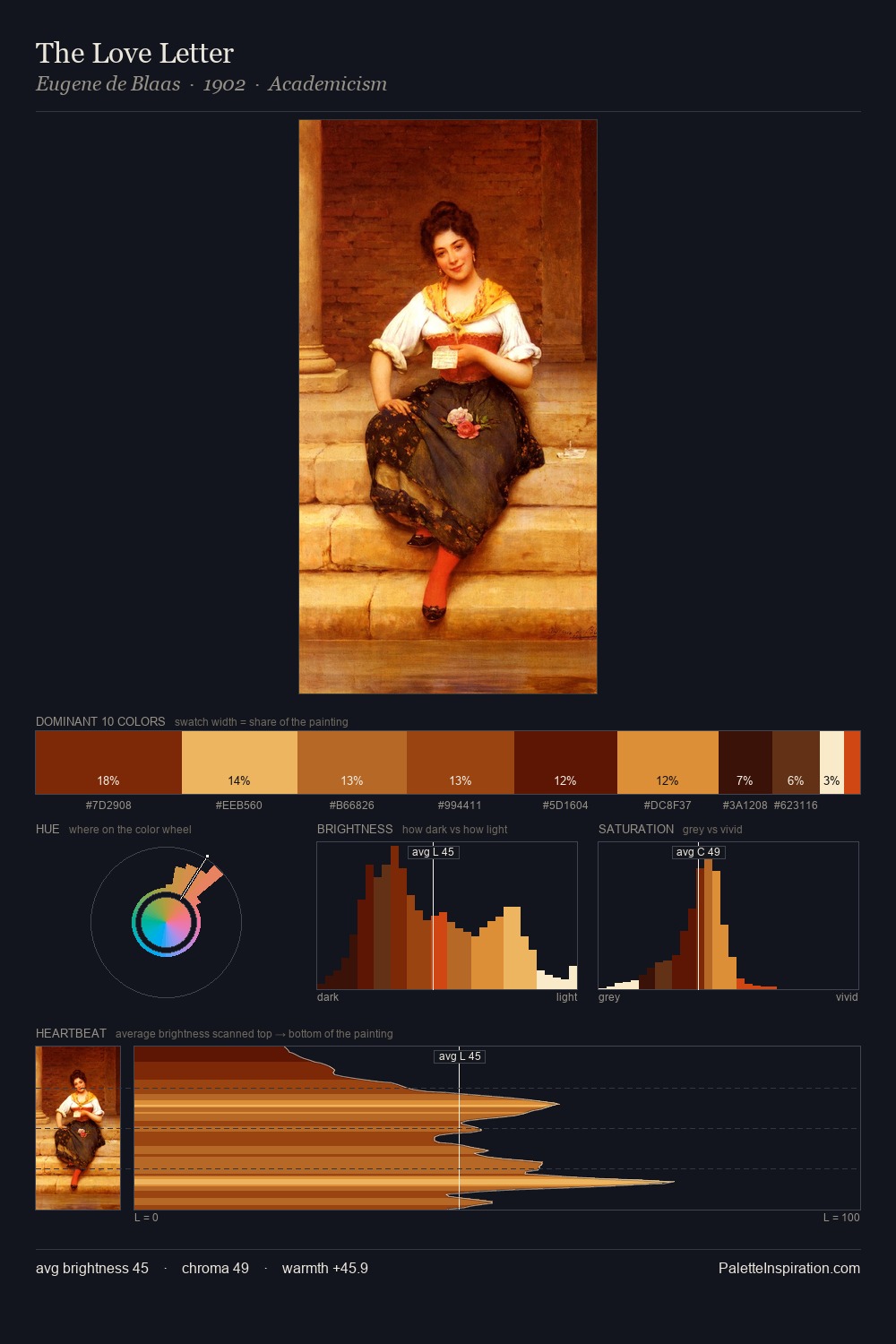Click the "BRIGHTNESS" section heading
Image resolution: width=896 pixels, height=1344 pixels.
[355, 829]
